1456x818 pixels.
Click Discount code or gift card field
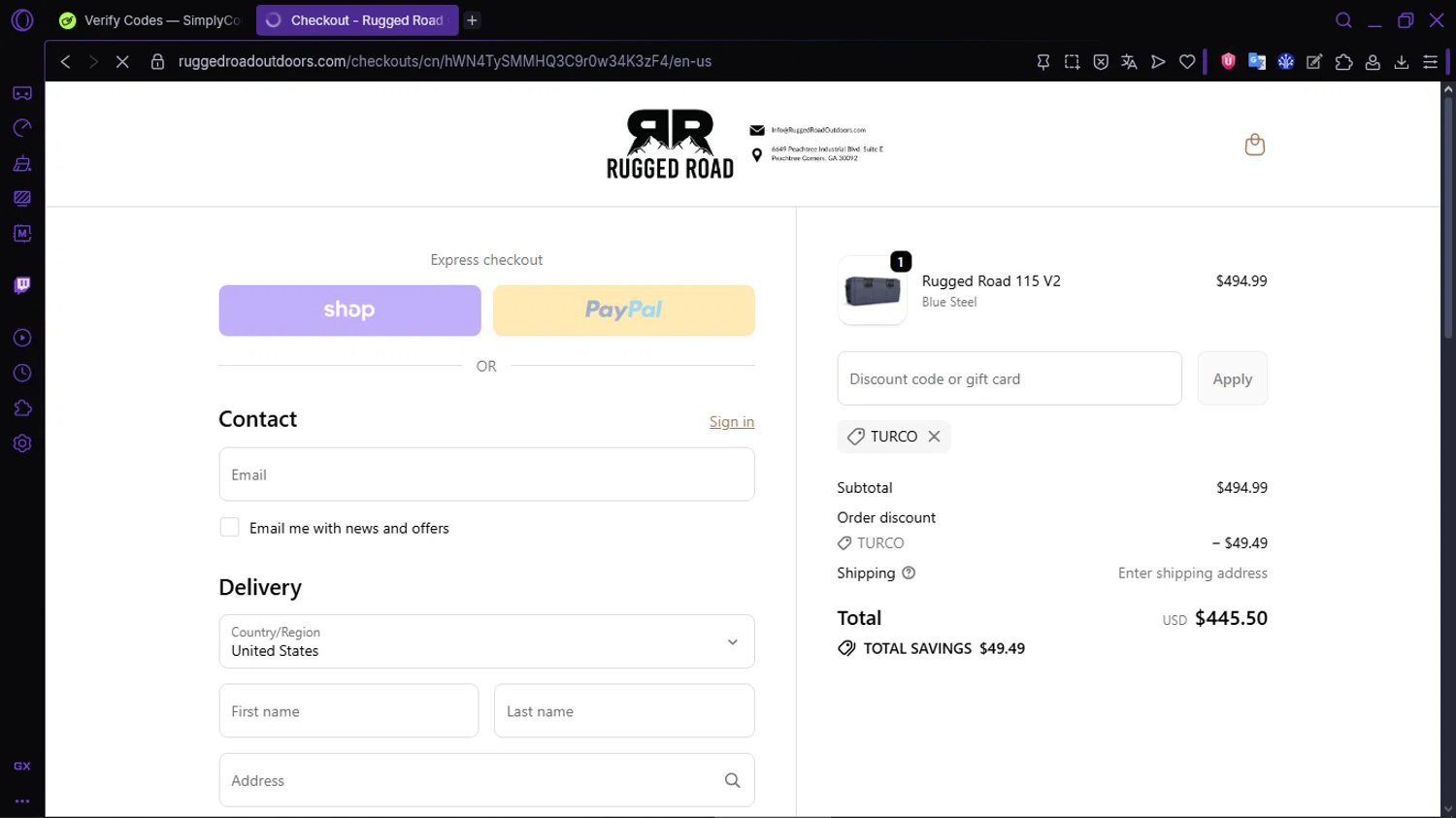coord(1009,378)
